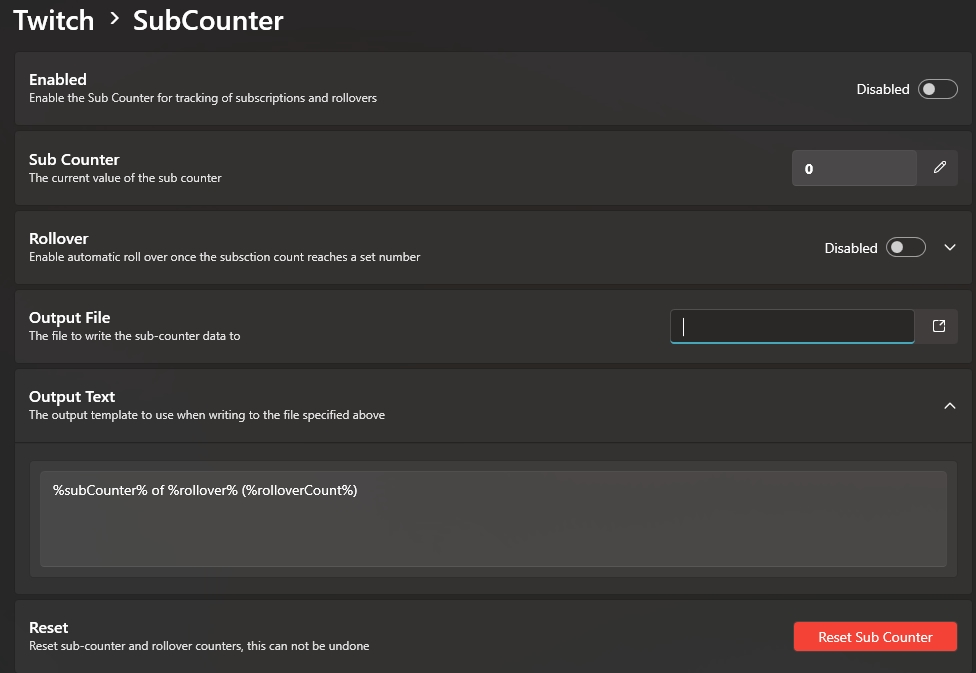Viewport: 976px width, 673px height.
Task: Select the Output File heading label
Action: click(69, 318)
